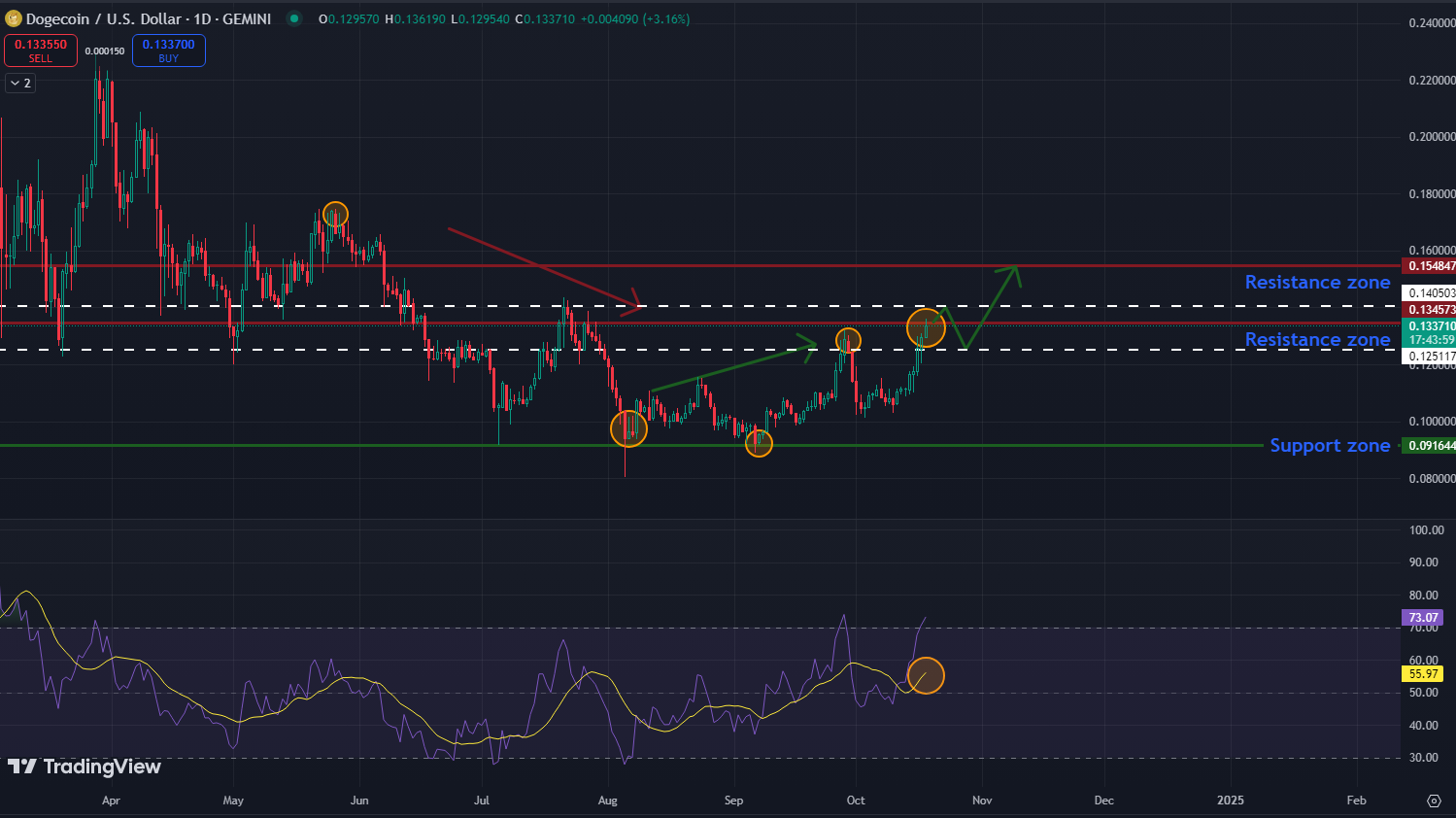
Task: Click the green market status dot
Action: 293,18
